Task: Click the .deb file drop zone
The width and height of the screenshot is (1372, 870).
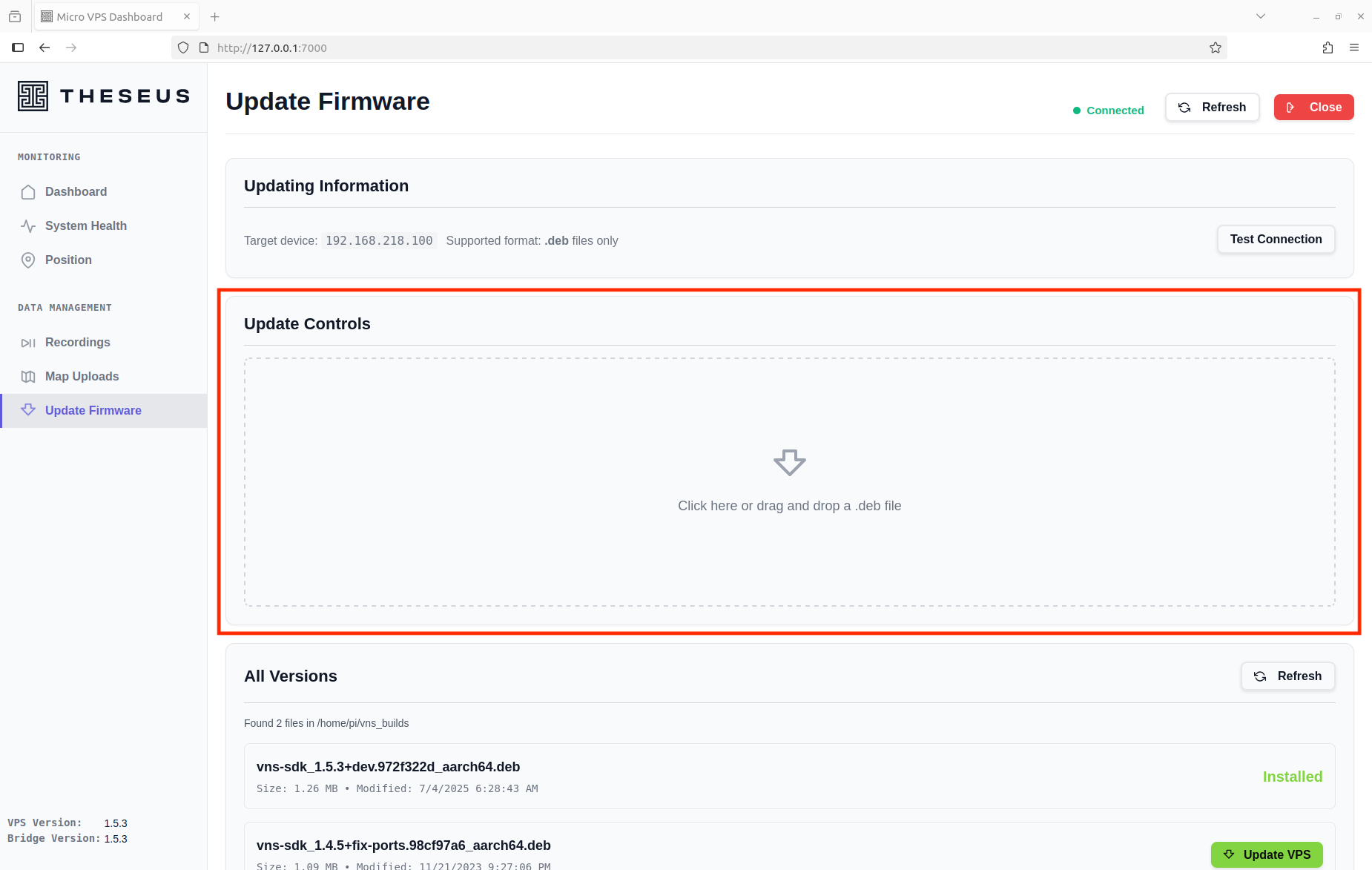Action: (789, 482)
